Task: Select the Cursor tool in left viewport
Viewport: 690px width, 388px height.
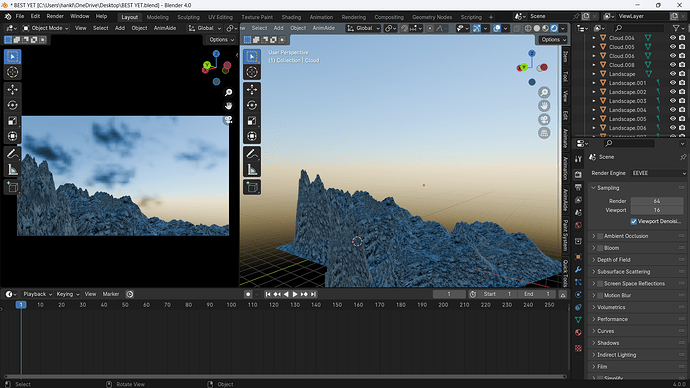Action: click(x=12, y=72)
